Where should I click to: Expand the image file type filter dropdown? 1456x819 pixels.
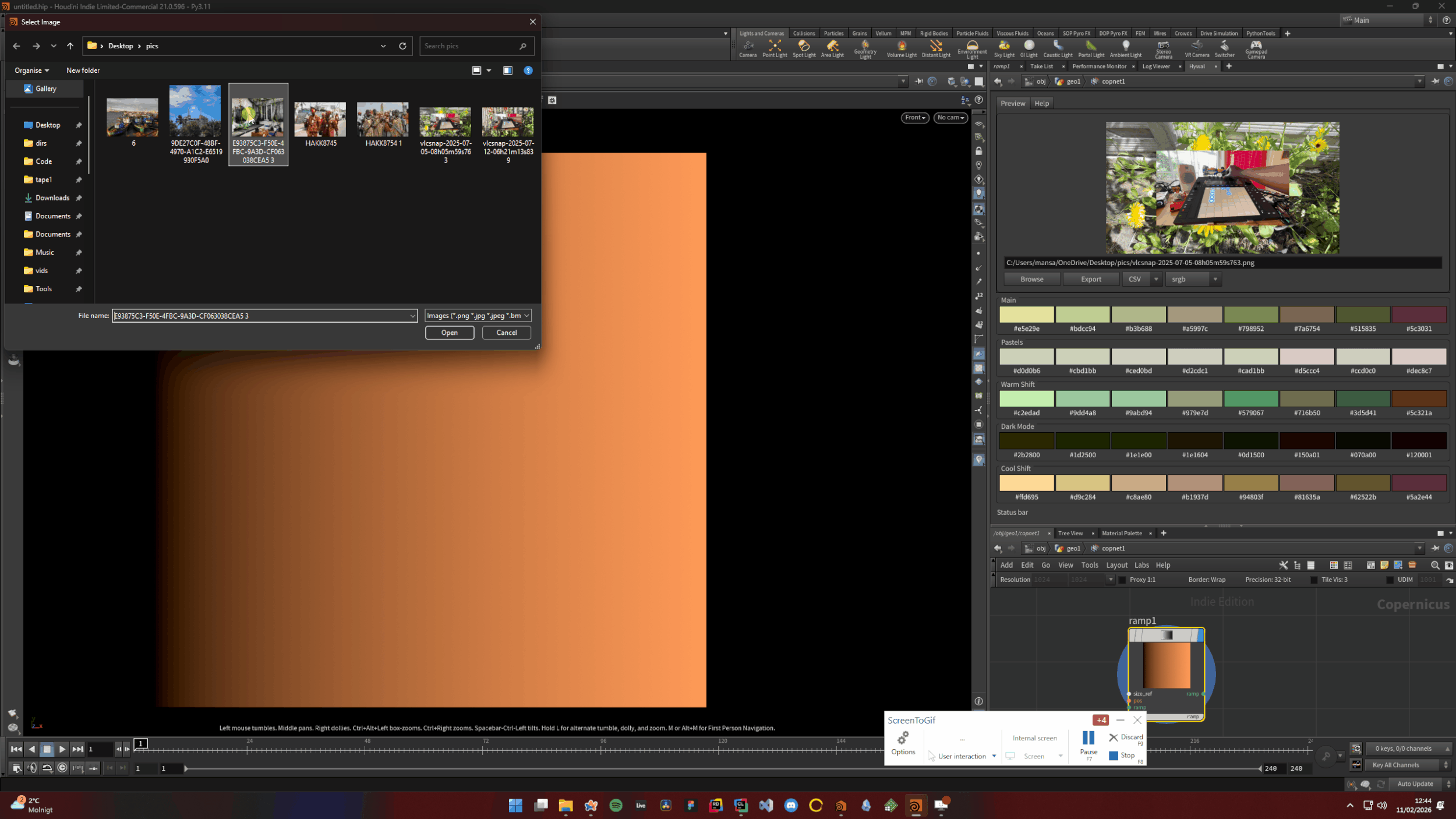pos(478,316)
